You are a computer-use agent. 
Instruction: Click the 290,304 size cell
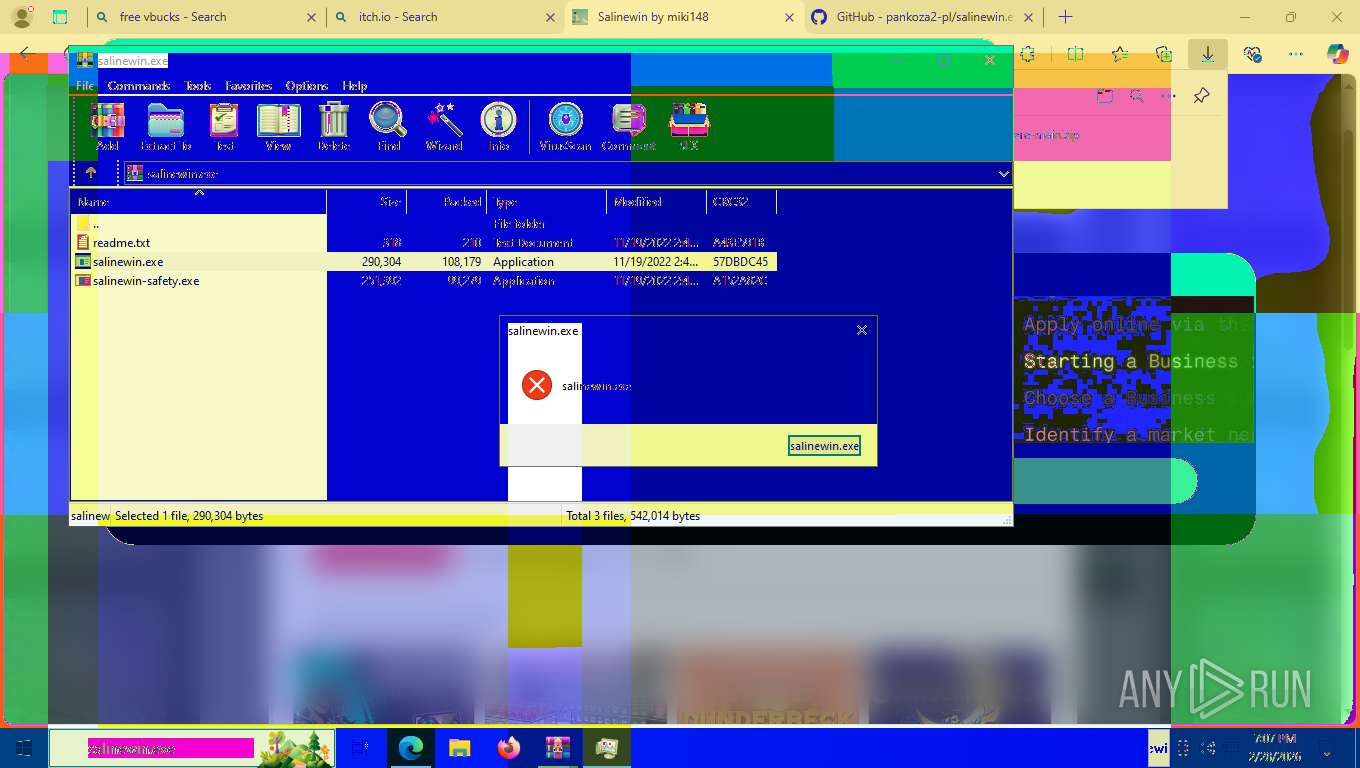click(381, 262)
